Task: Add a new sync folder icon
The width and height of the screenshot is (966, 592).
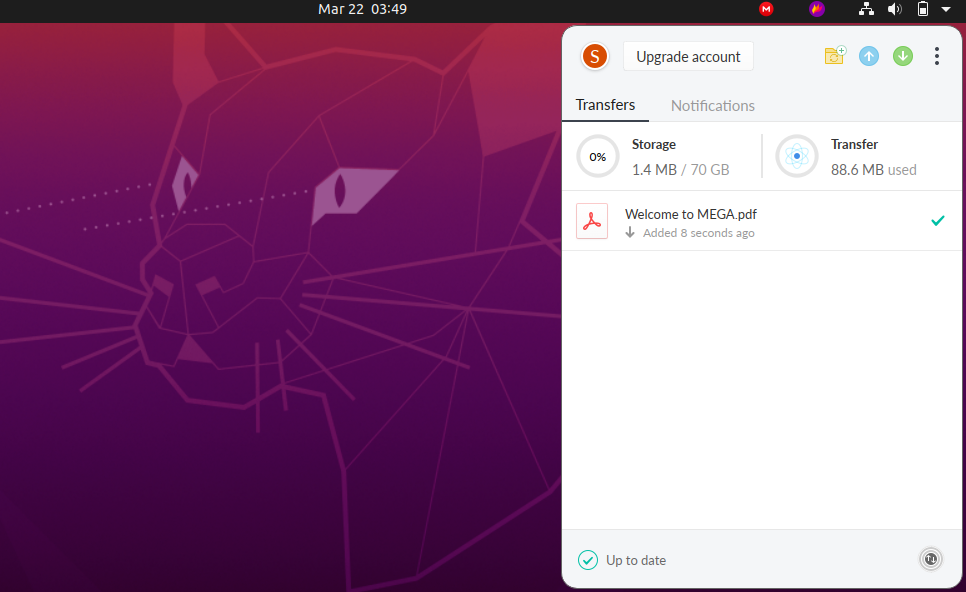Action: pyautogui.click(x=835, y=55)
